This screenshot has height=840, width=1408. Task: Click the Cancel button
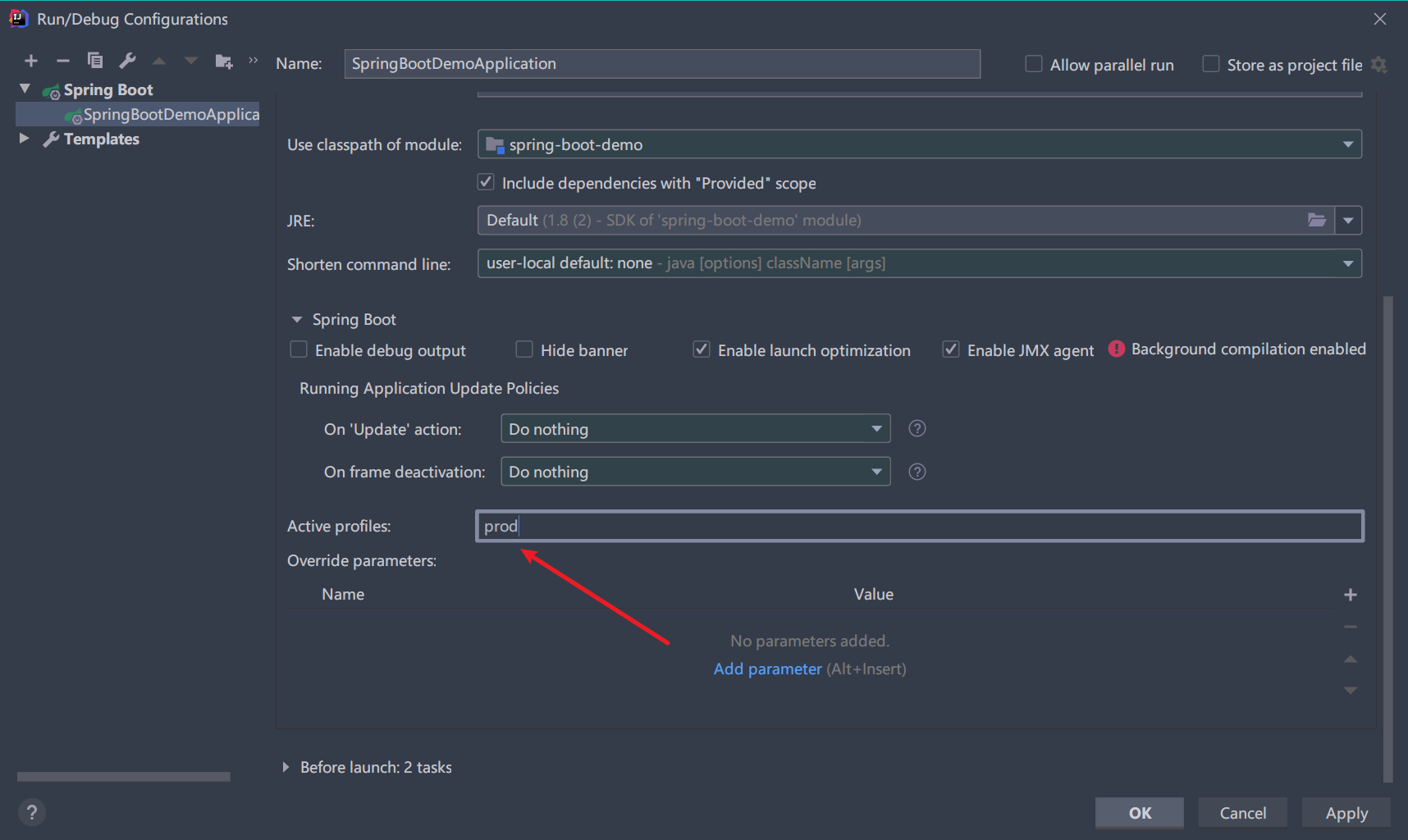point(1242,813)
